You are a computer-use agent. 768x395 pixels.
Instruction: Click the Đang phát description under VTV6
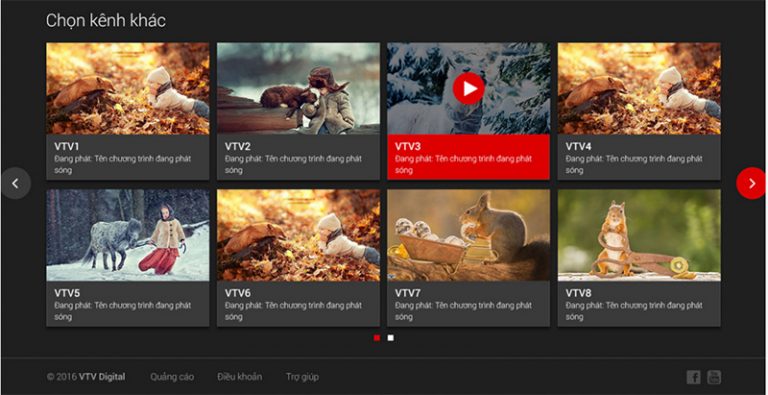[x=293, y=311]
